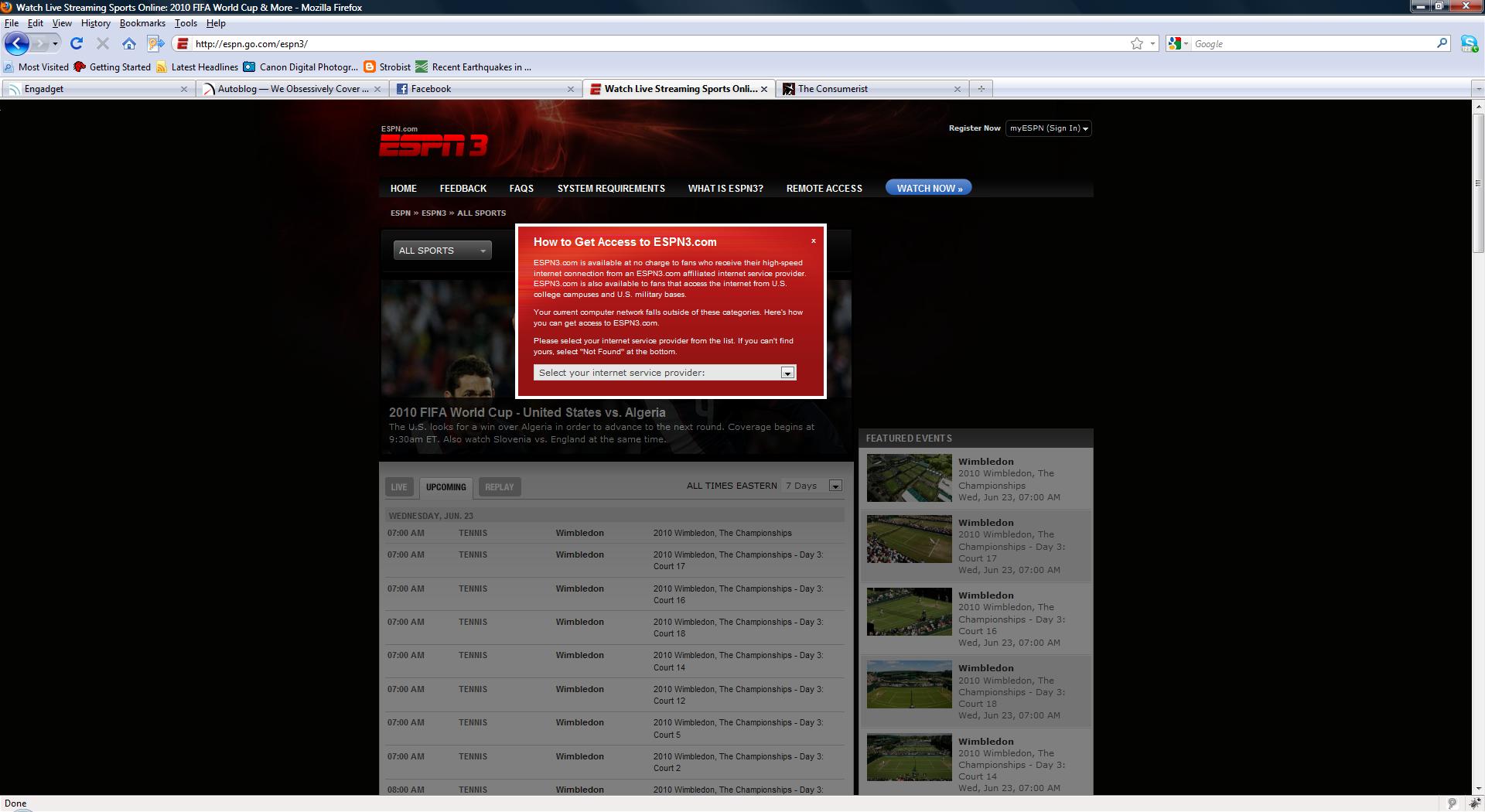
Task: Click the search magnifier icon in the Google box
Action: 1442,44
